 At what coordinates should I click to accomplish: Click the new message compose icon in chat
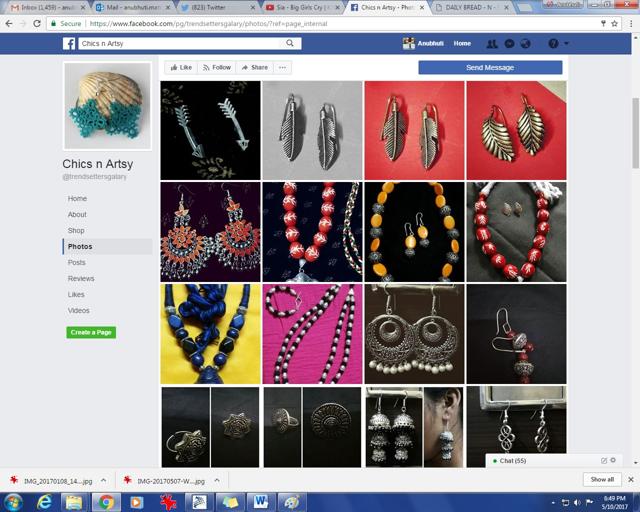coord(604,461)
